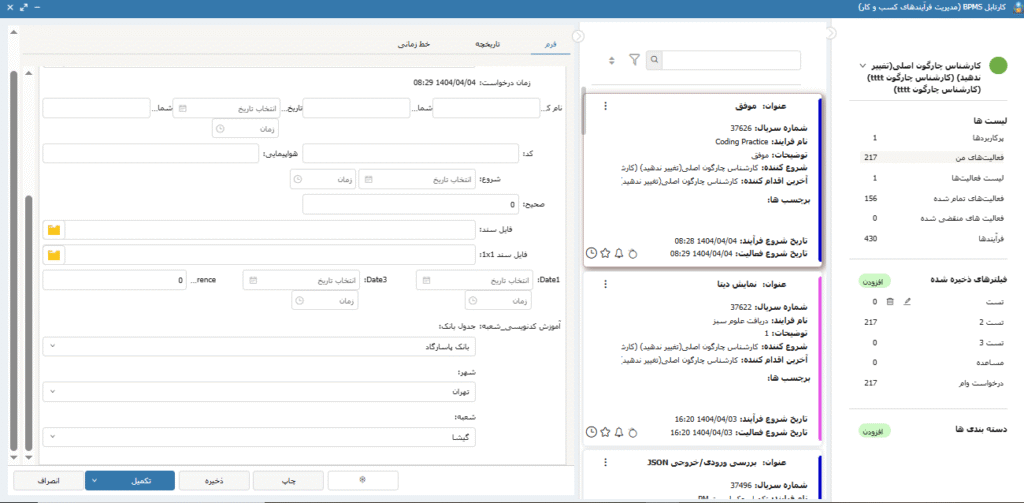This screenshot has width=1024, height=503.
Task: Open the شهر dropdown showing تهران
Action: (259, 392)
